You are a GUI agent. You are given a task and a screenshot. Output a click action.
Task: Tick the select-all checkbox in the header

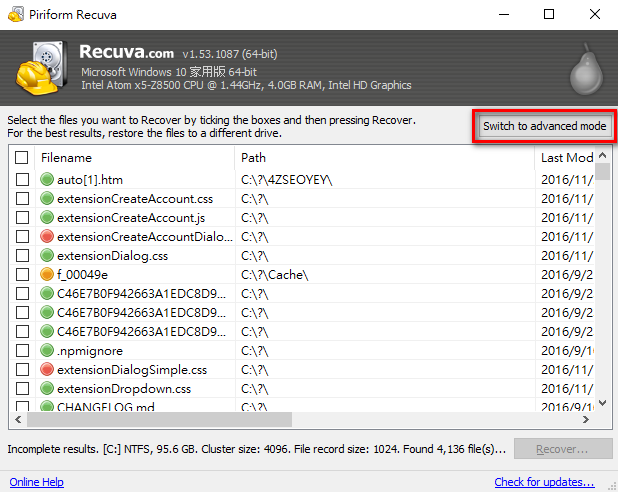22,158
